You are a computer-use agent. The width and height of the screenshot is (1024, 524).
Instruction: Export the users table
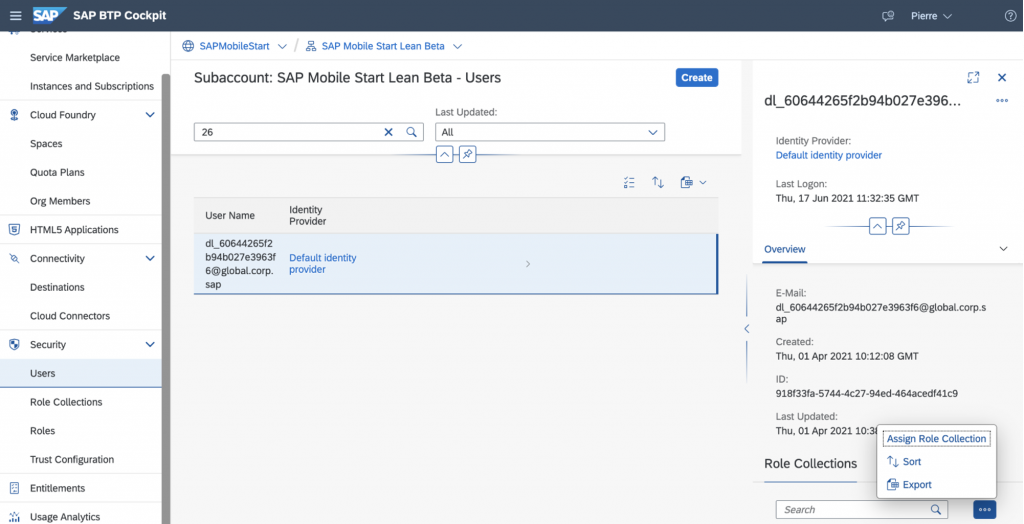686,183
